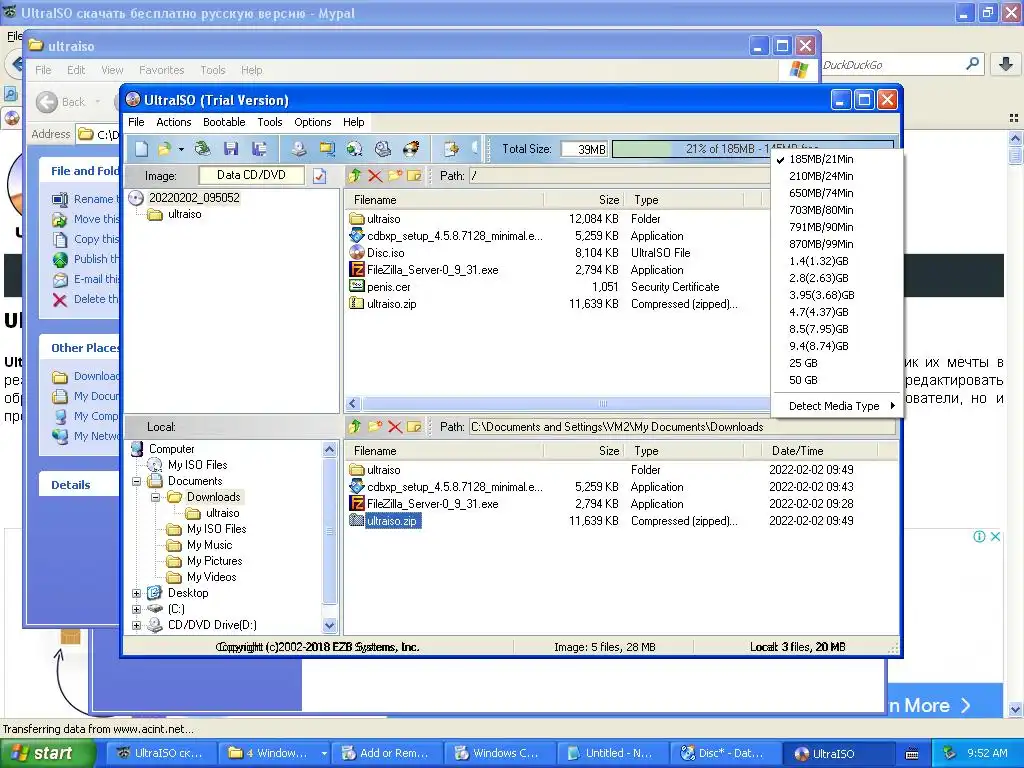Click the Save floppy disk icon
The width and height of the screenshot is (1024, 768).
click(x=231, y=149)
